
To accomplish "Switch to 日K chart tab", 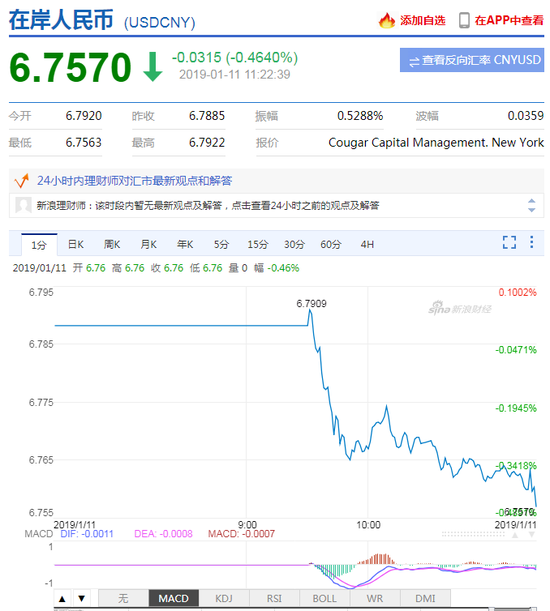I will pos(76,244).
